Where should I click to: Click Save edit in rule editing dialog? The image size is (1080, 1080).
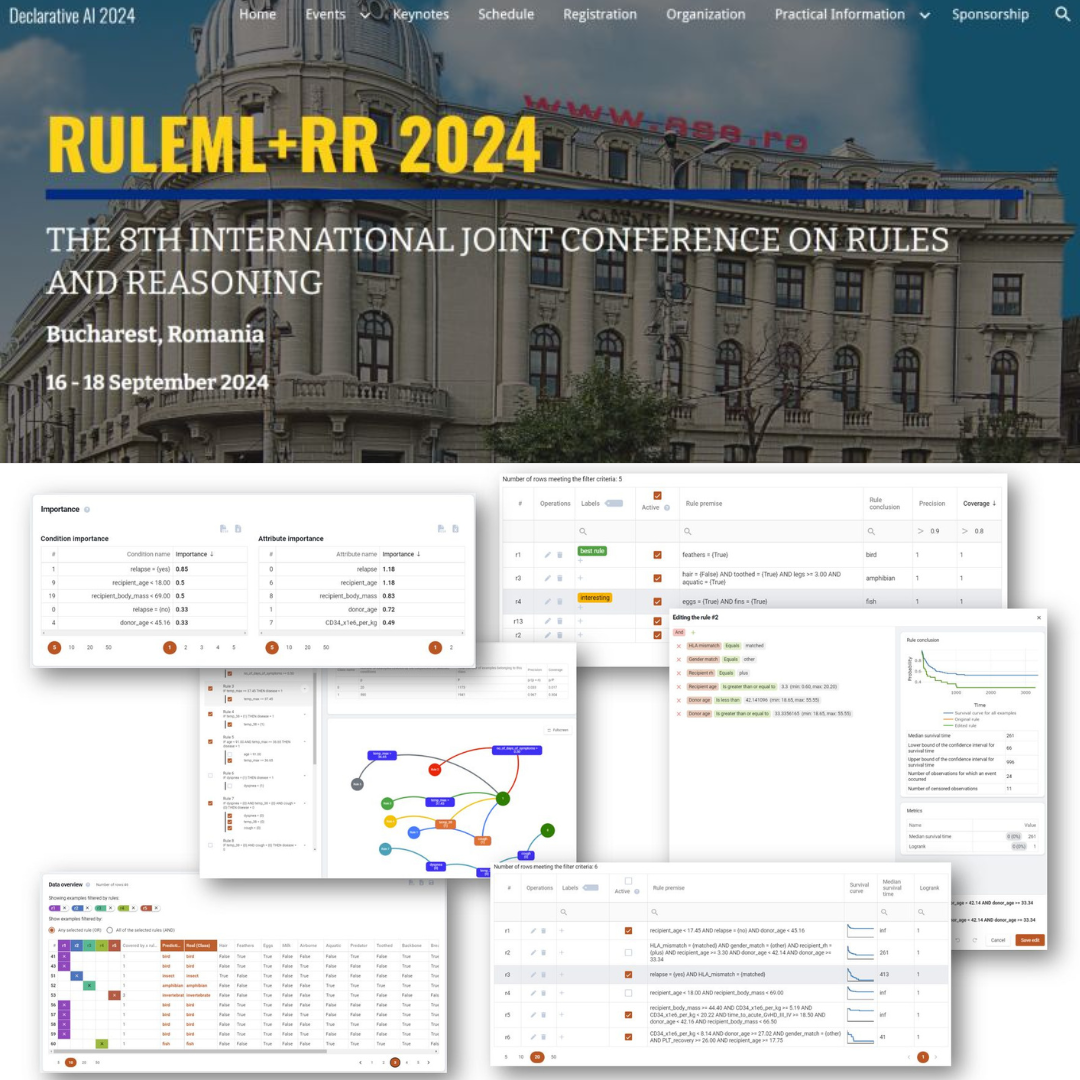point(1030,940)
